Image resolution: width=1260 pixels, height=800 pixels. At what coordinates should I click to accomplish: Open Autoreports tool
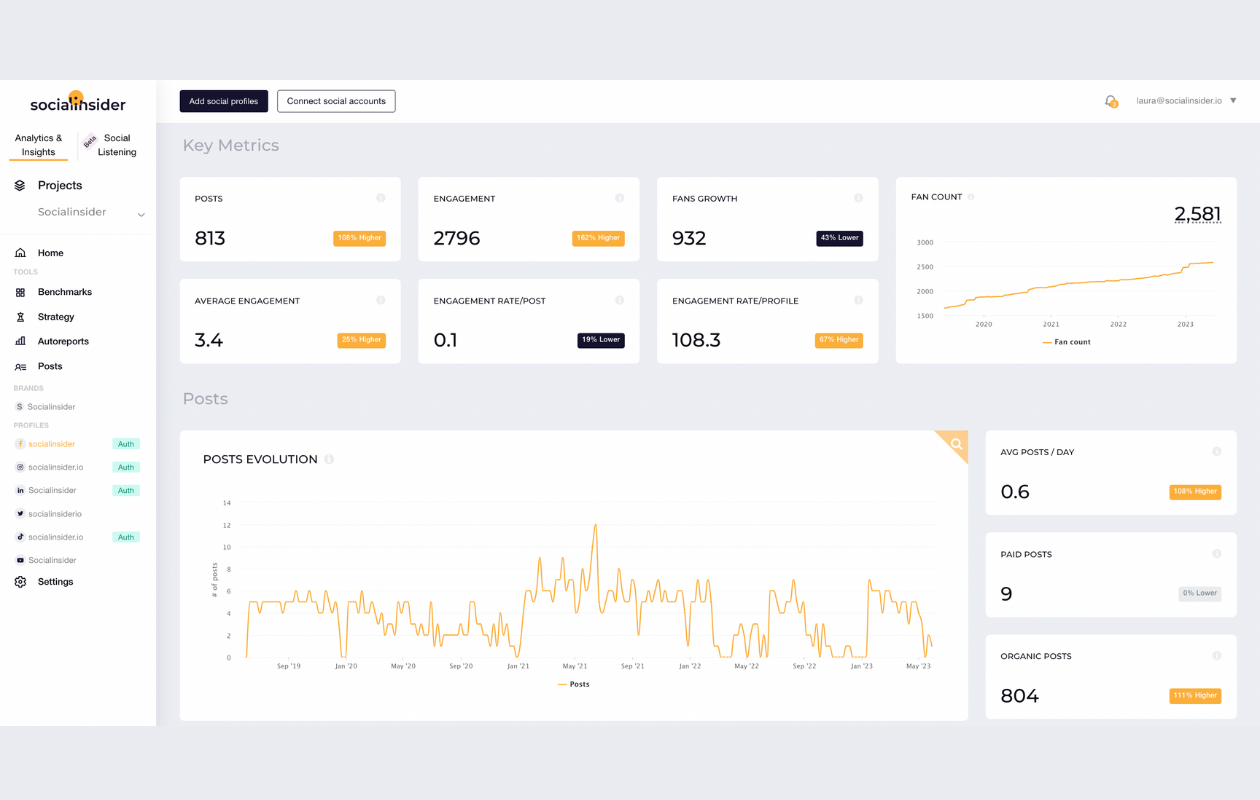[x=63, y=341]
